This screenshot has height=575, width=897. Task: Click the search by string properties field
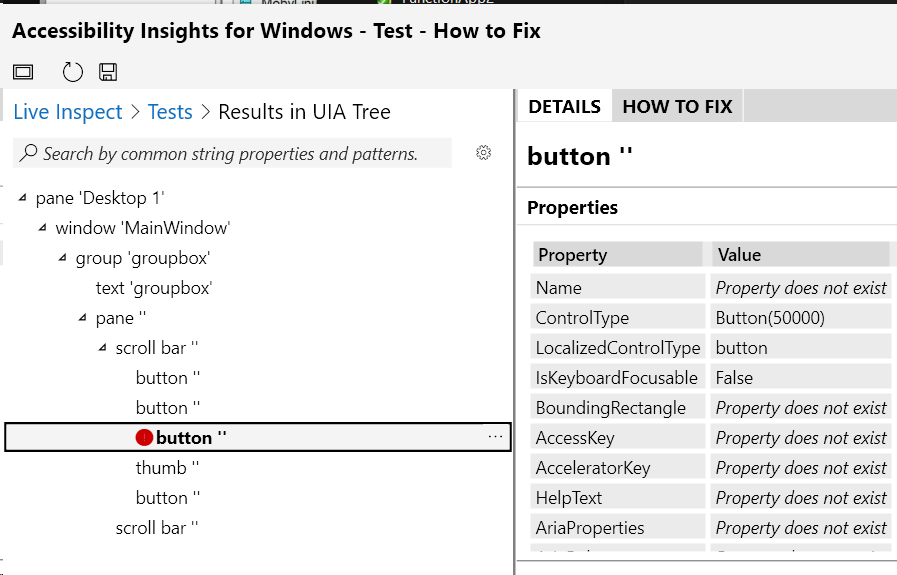pyautogui.click(x=232, y=153)
